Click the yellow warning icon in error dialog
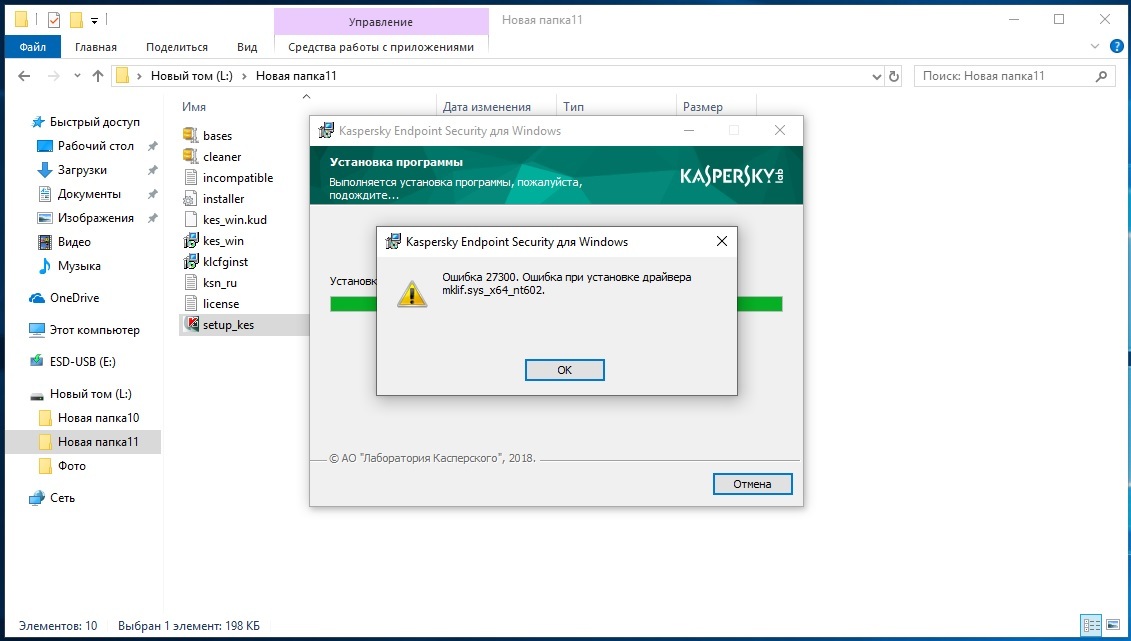The height and width of the screenshot is (641, 1131). tap(412, 293)
